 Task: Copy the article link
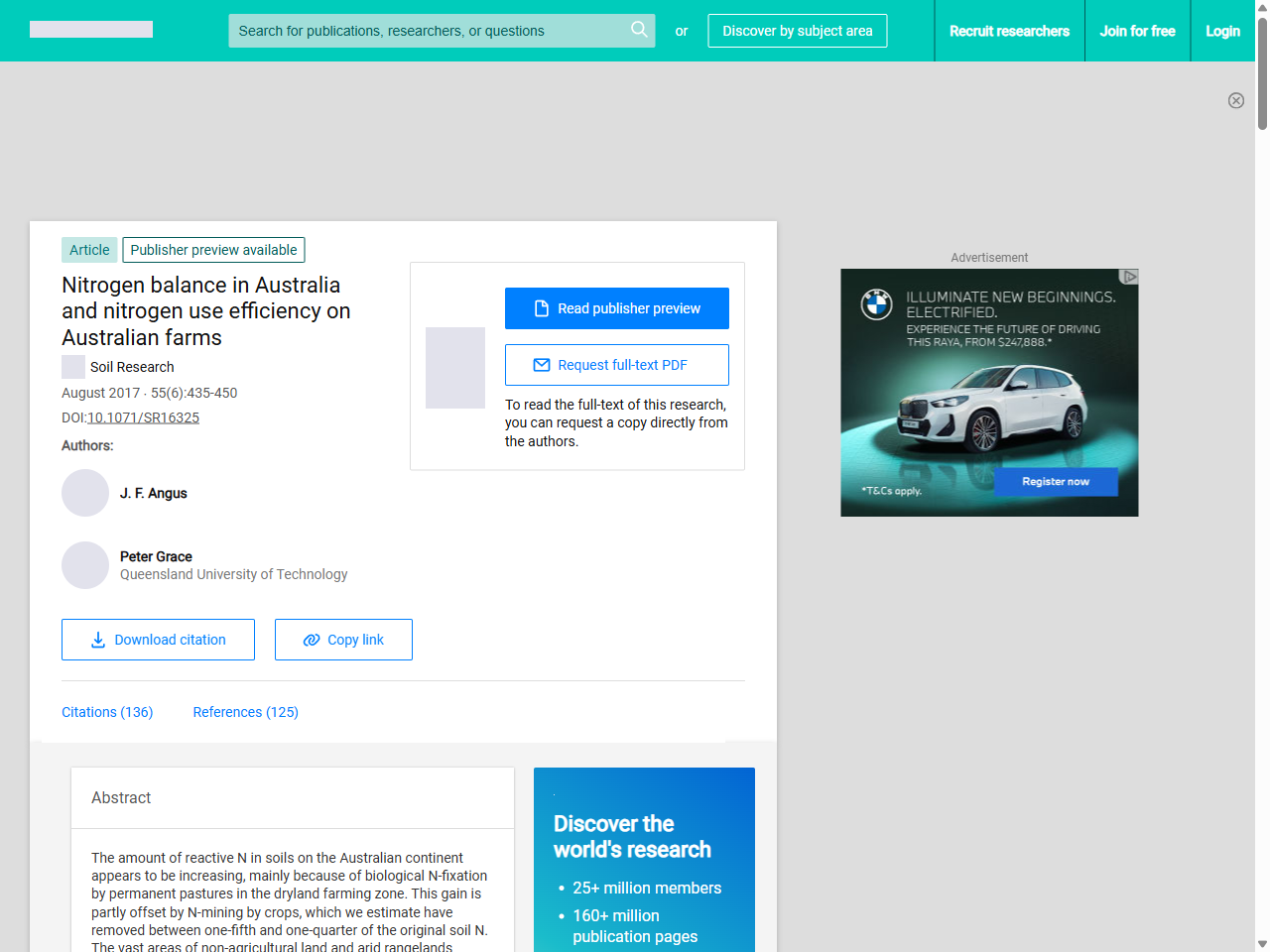click(x=343, y=640)
